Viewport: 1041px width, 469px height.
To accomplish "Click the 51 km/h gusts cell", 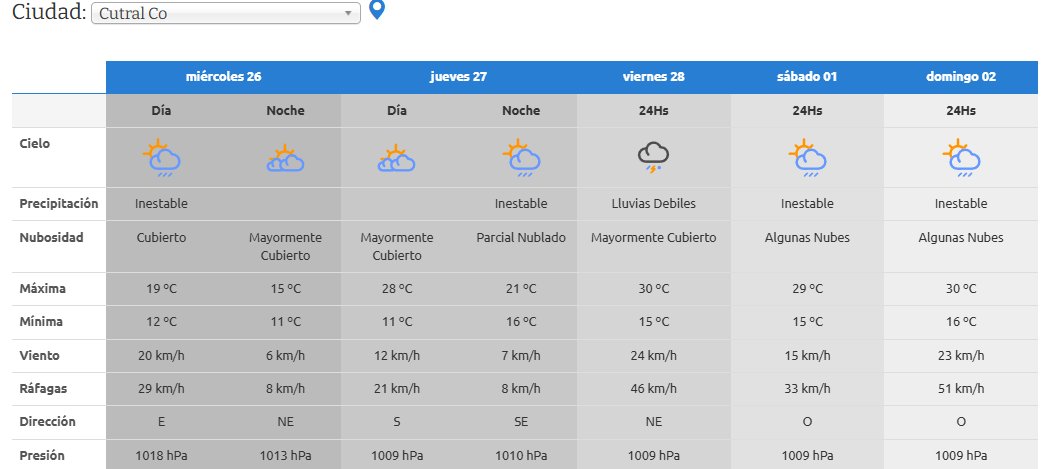I will tap(961, 389).
